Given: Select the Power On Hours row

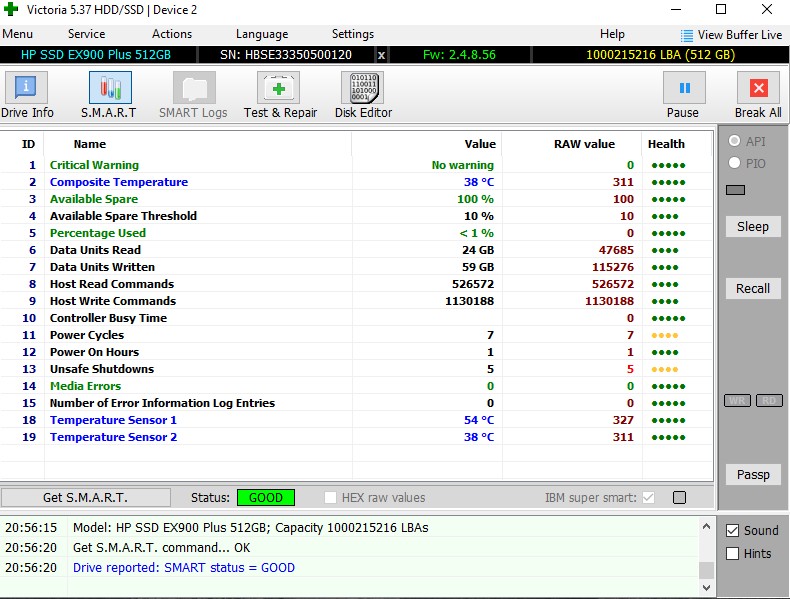Looking at the screenshot, I should point(357,352).
